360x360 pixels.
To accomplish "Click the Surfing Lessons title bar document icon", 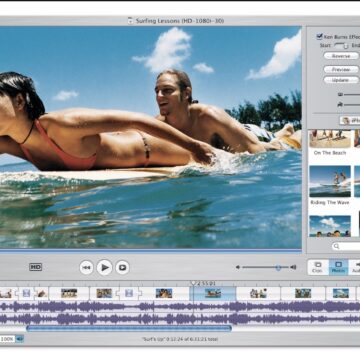I will 130,21.
